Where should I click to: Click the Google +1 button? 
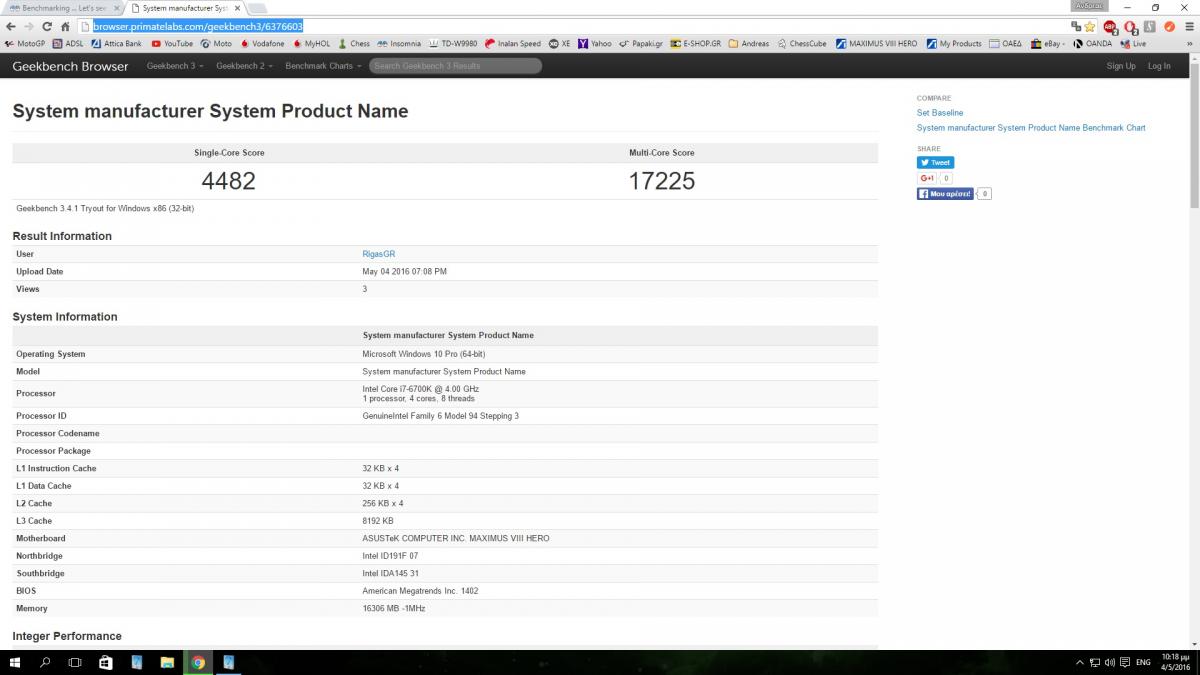[x=928, y=178]
